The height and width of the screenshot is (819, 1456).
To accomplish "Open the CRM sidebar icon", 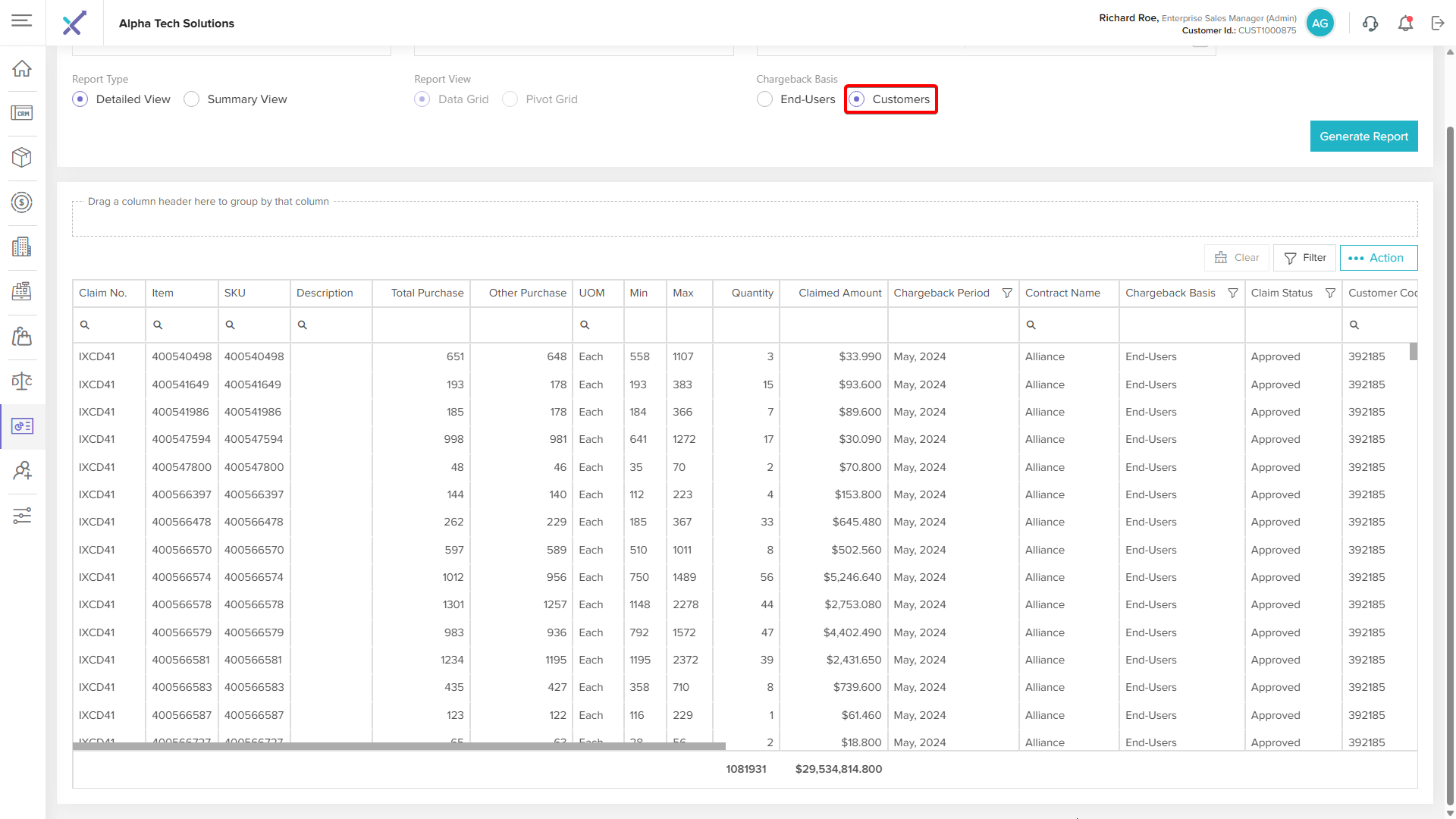I will point(22,113).
